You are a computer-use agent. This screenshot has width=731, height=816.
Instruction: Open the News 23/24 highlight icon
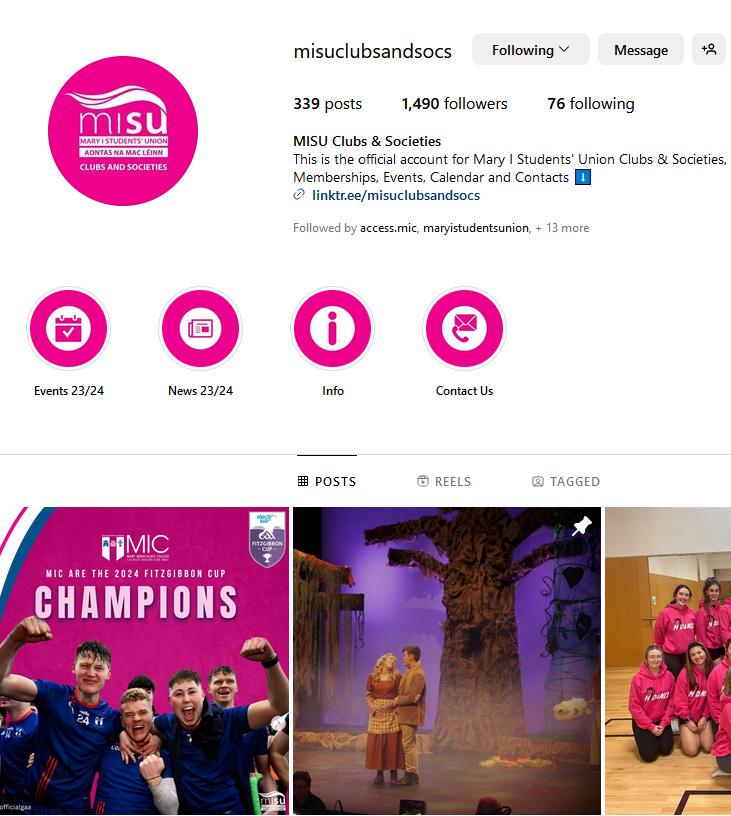coord(200,328)
